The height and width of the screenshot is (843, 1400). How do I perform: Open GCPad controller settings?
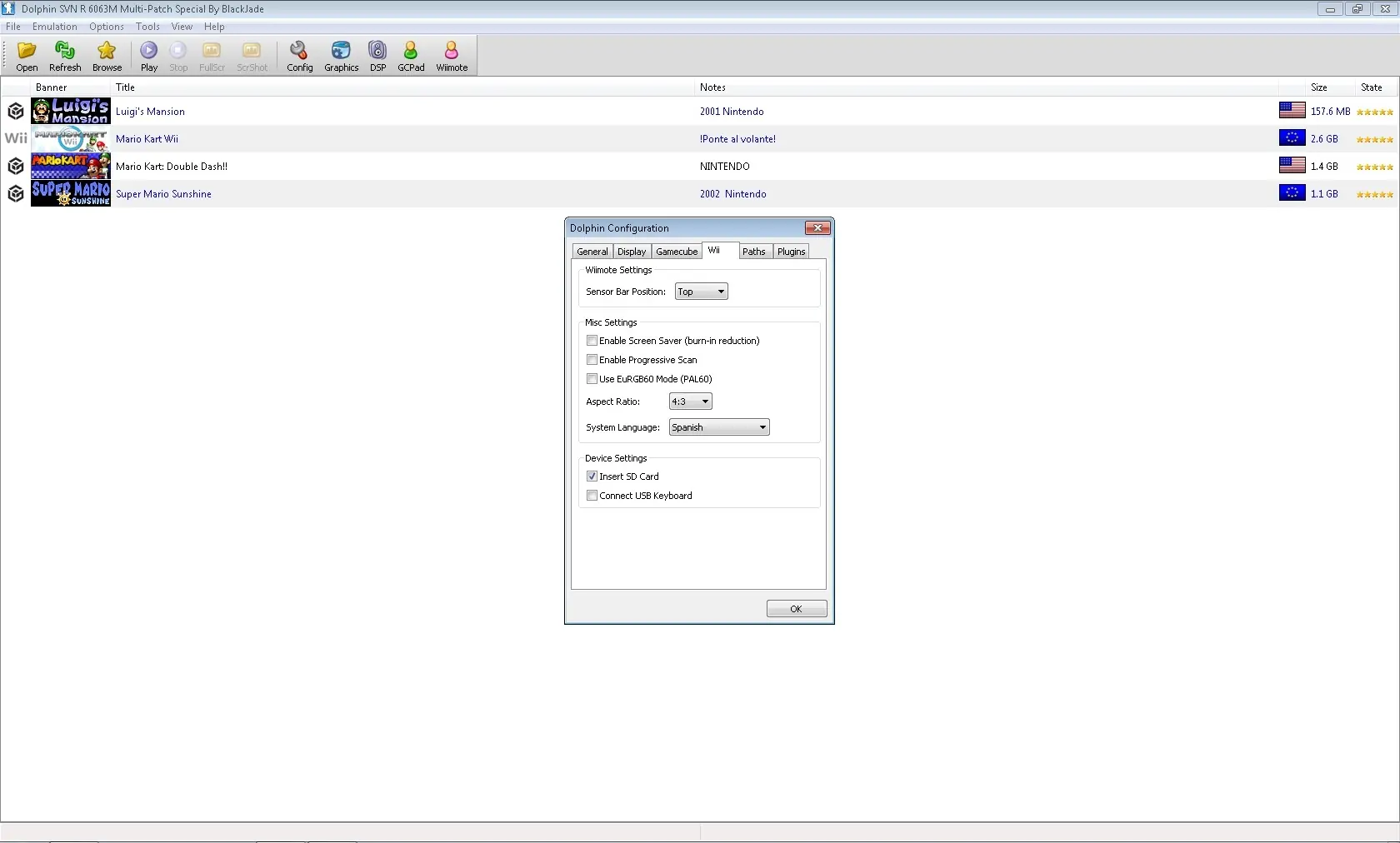[411, 57]
